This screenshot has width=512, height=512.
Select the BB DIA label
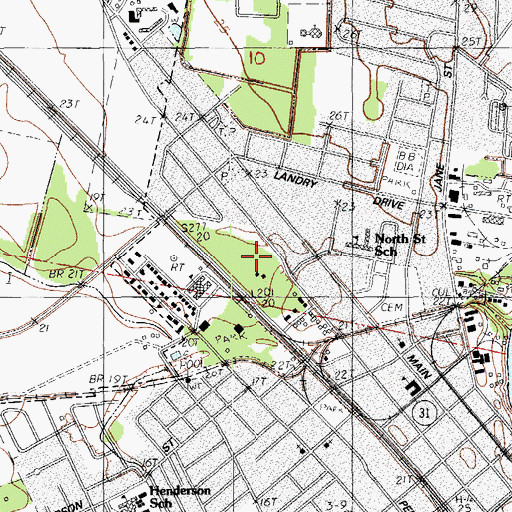point(406,162)
